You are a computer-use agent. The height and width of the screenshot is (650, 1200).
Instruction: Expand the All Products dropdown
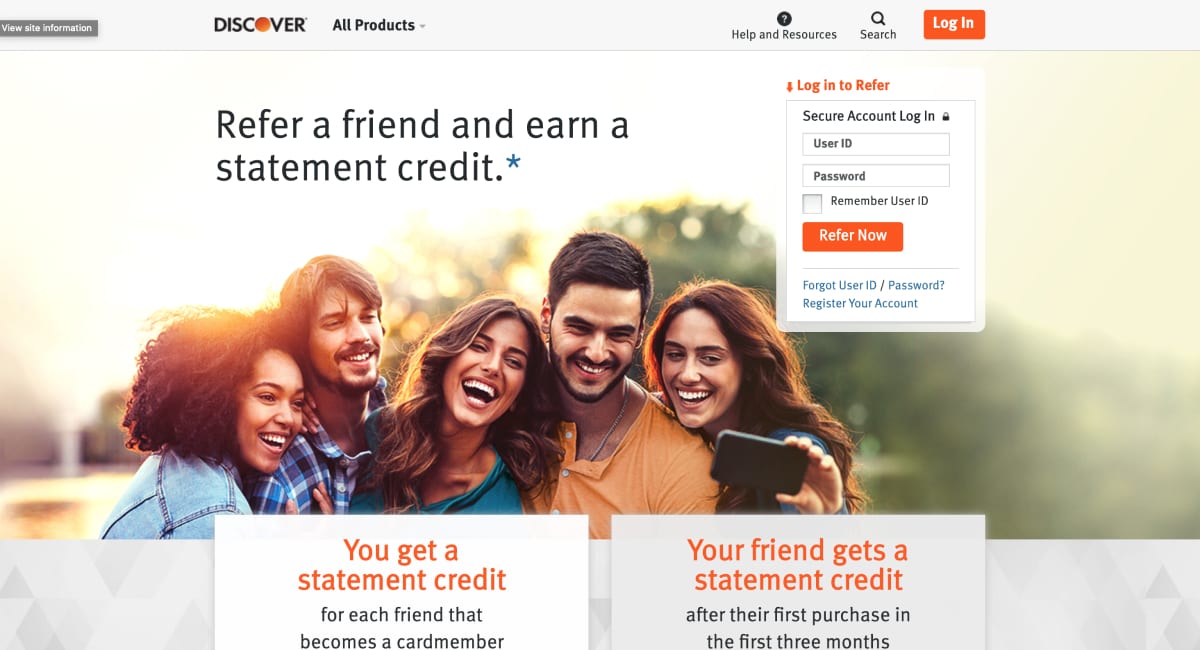[379, 25]
